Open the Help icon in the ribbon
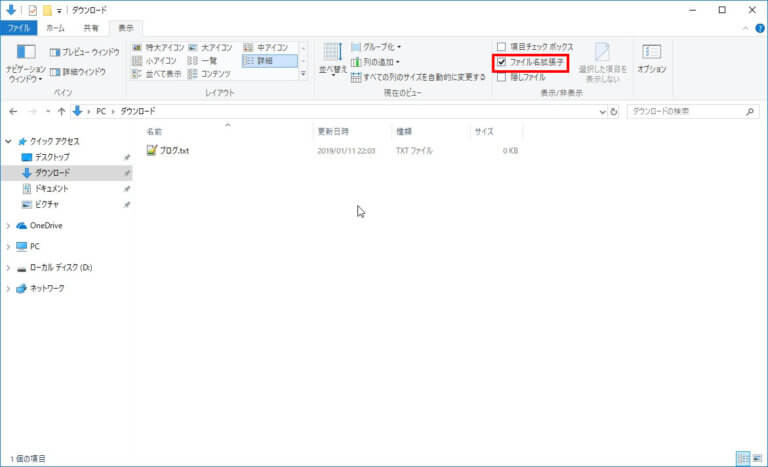The image size is (768, 467). click(760, 28)
